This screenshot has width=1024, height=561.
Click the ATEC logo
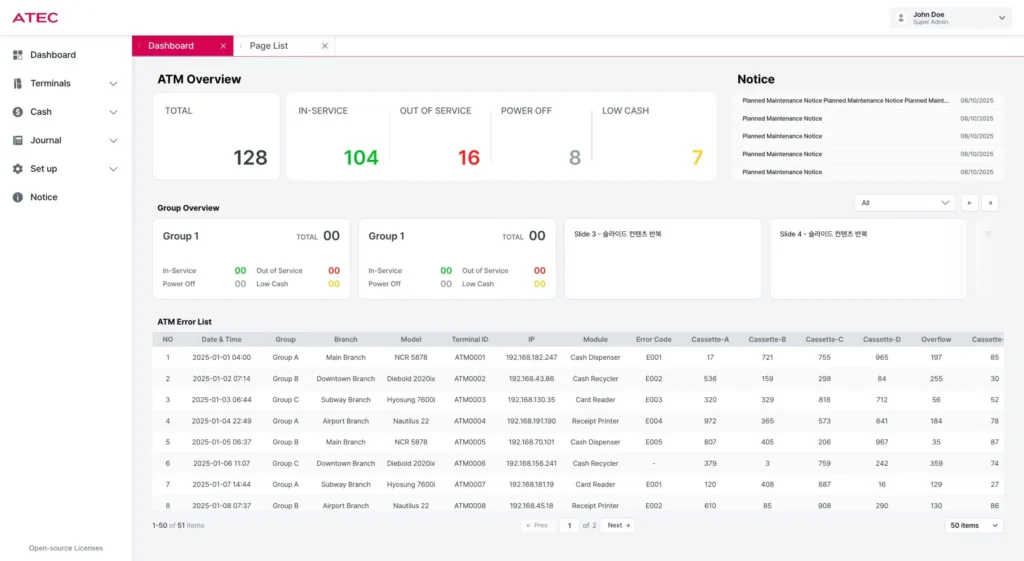pyautogui.click(x=35, y=18)
